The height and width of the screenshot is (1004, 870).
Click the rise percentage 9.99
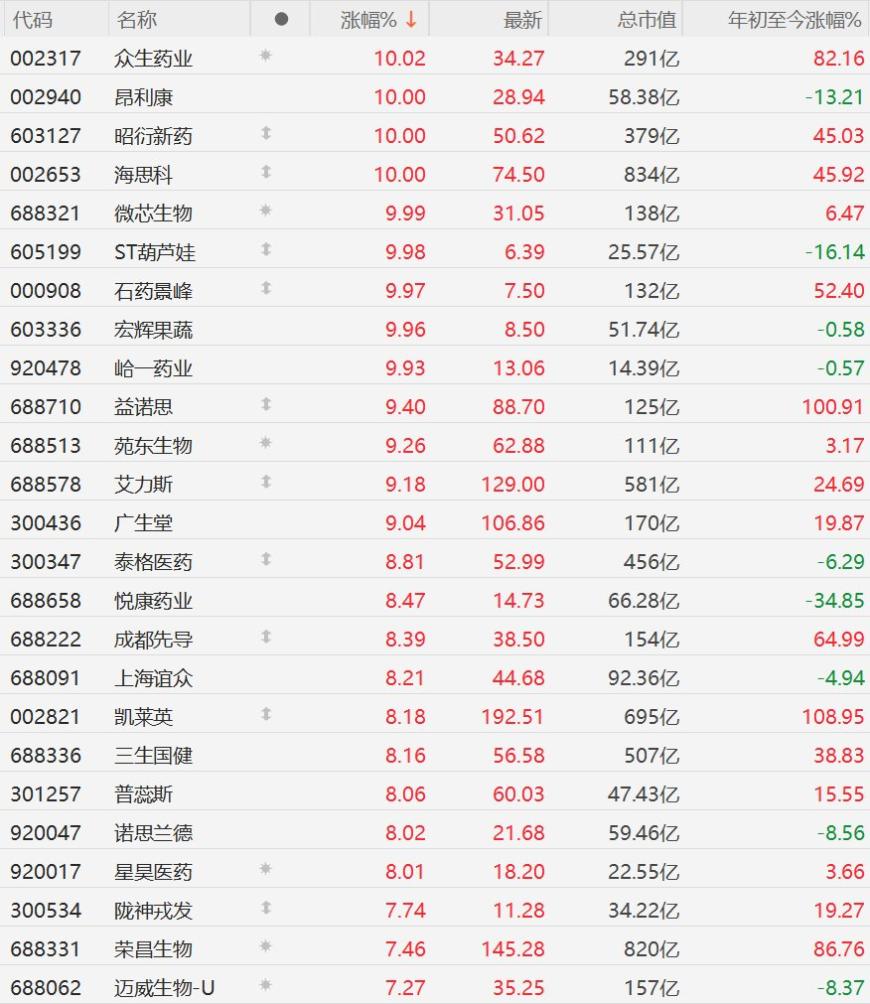tap(405, 213)
